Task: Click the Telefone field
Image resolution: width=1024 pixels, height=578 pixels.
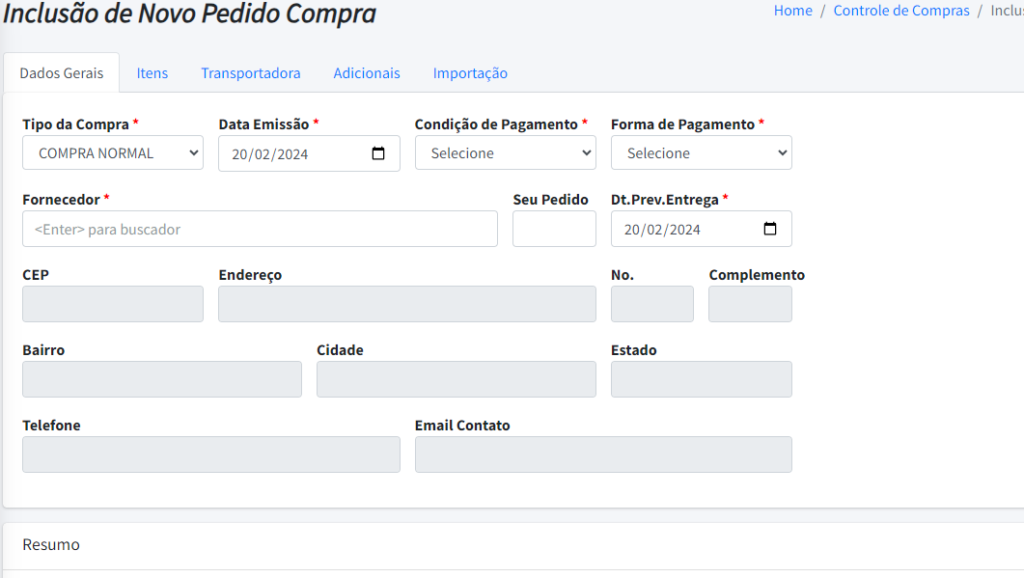Action: [x=211, y=455]
